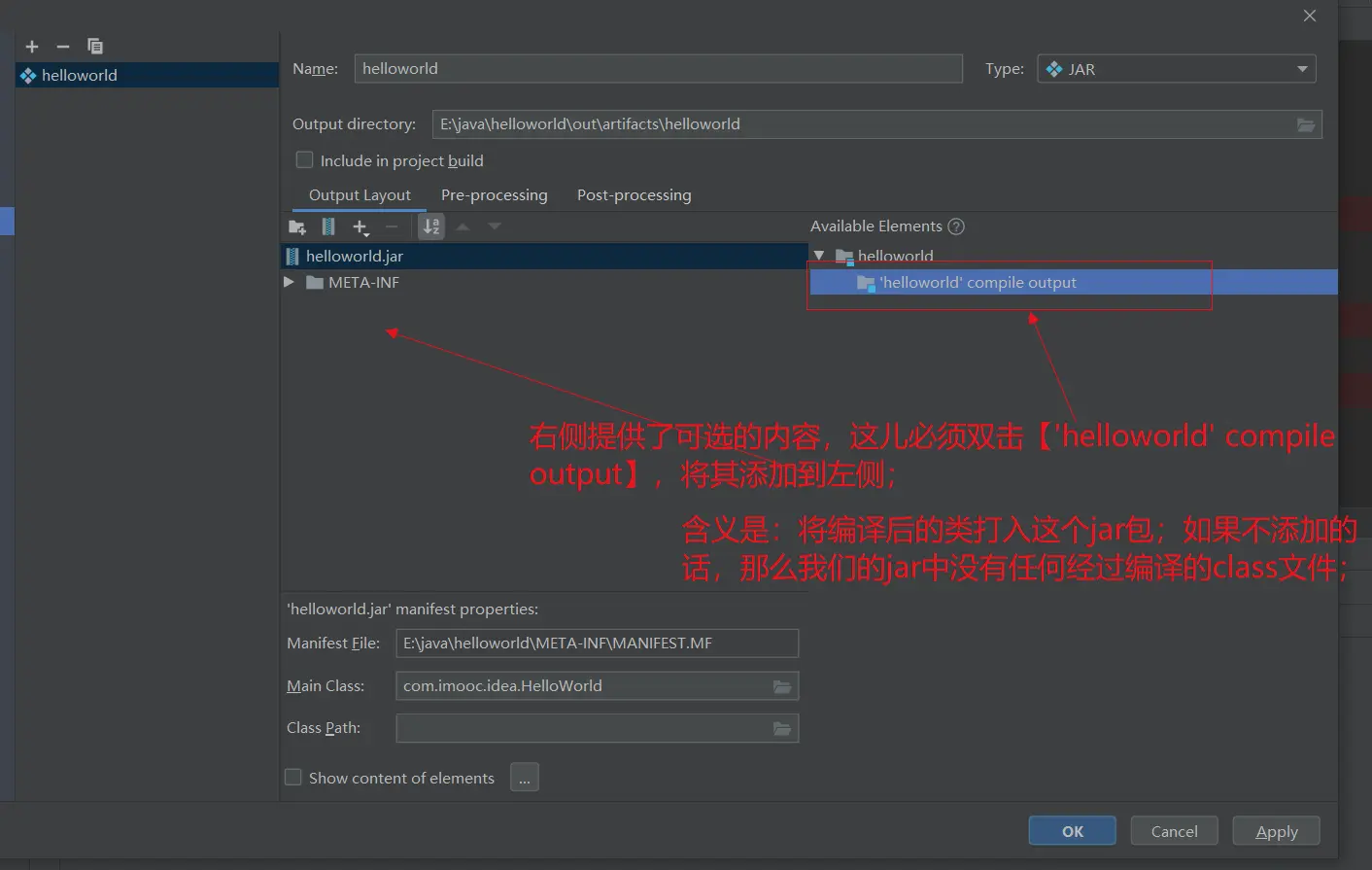Click the add artifact plus icon
The width and height of the screenshot is (1372, 870).
[x=32, y=47]
